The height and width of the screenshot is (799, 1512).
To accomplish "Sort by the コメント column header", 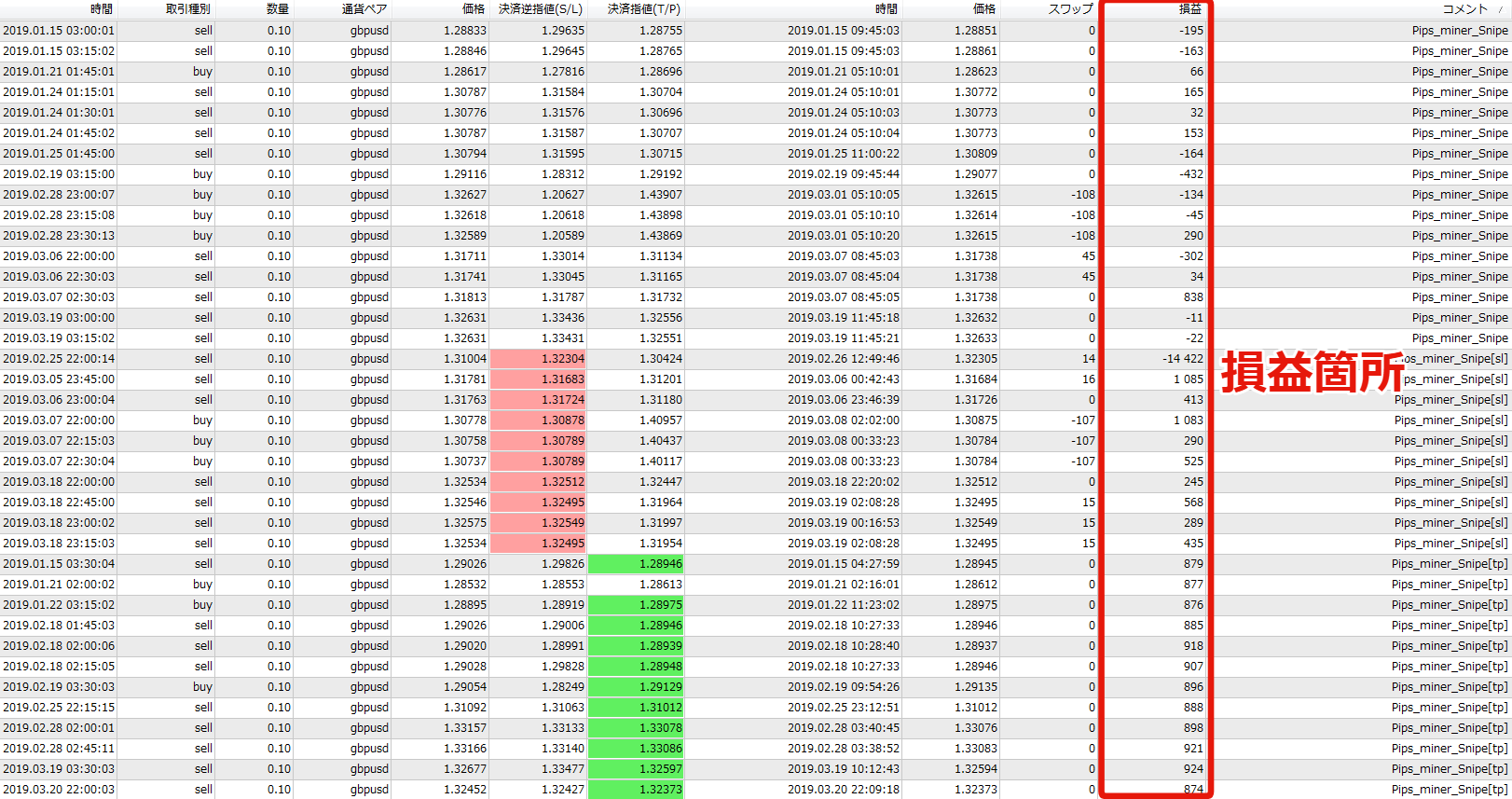I will (x=1464, y=9).
